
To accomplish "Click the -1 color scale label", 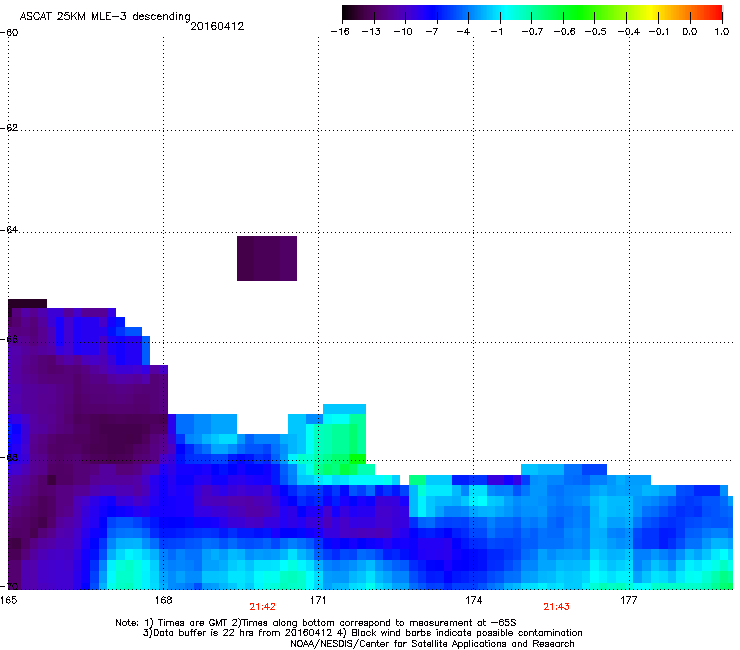I will (496, 32).
